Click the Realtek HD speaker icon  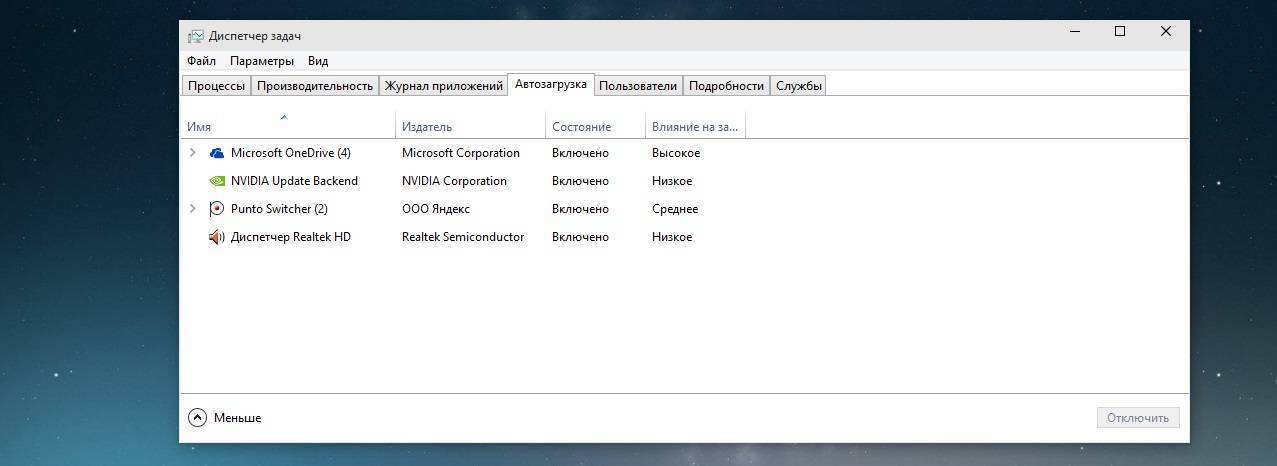pyautogui.click(x=217, y=237)
